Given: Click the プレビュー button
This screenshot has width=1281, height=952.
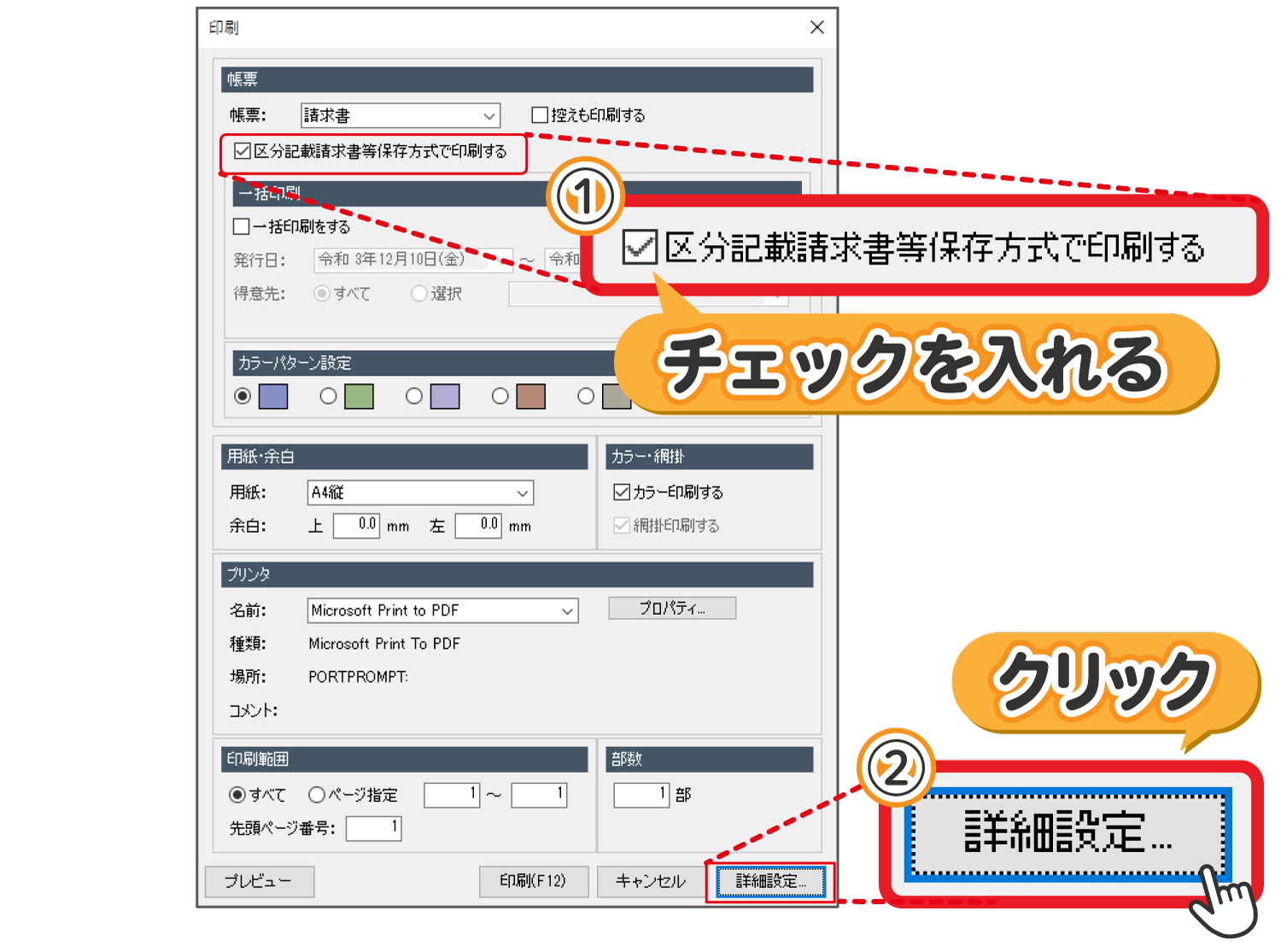Looking at the screenshot, I should (x=260, y=881).
